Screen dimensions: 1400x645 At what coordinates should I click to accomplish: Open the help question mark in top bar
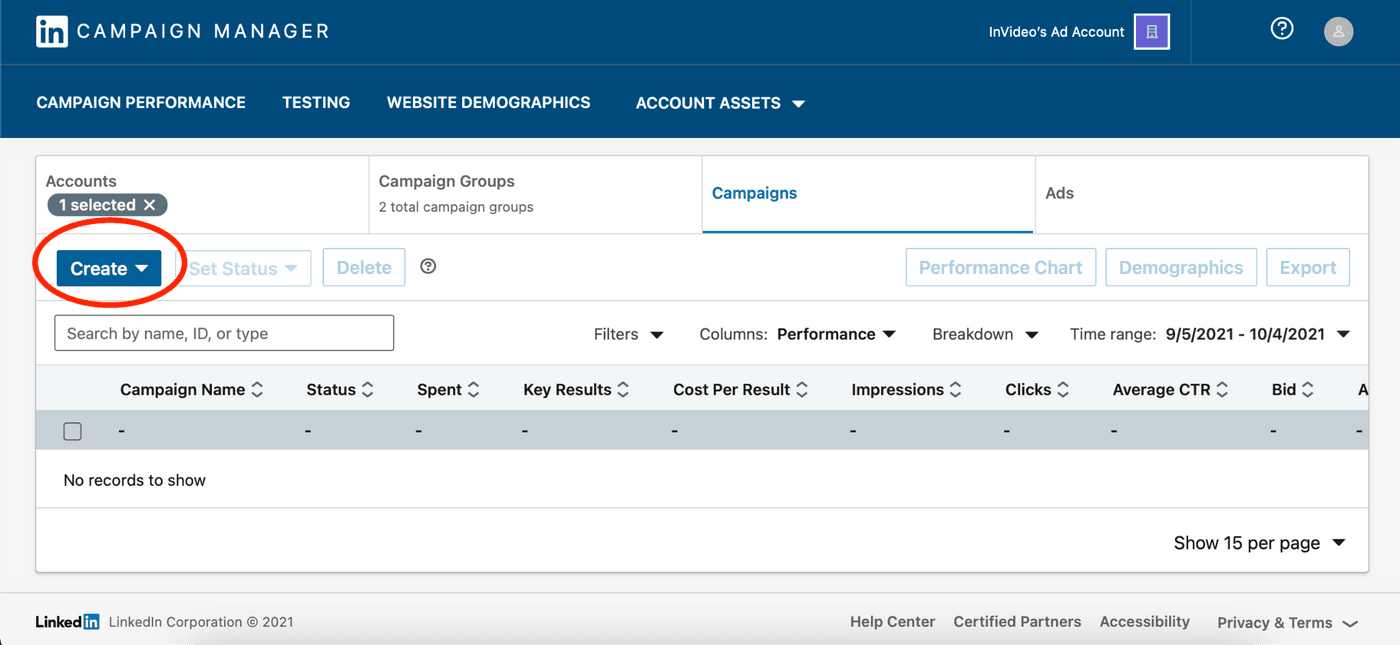pyautogui.click(x=1281, y=28)
